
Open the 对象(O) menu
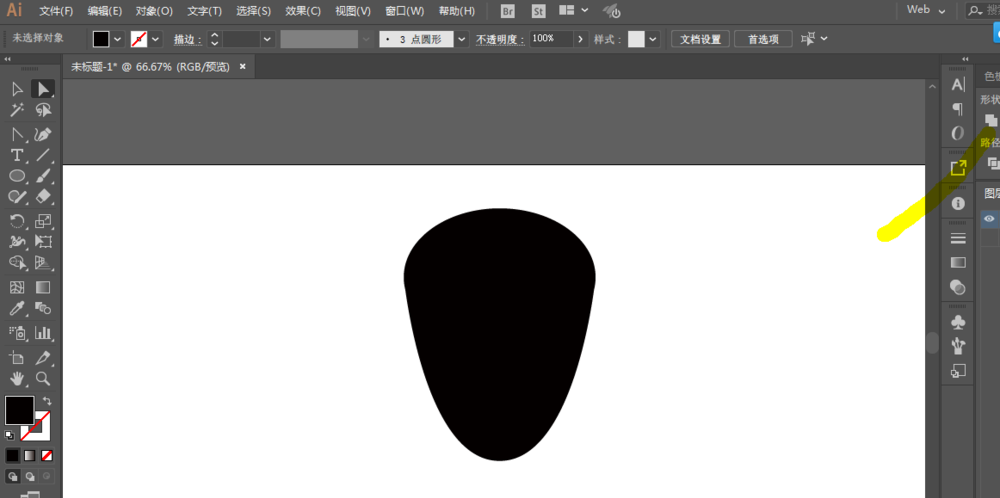pyautogui.click(x=154, y=11)
